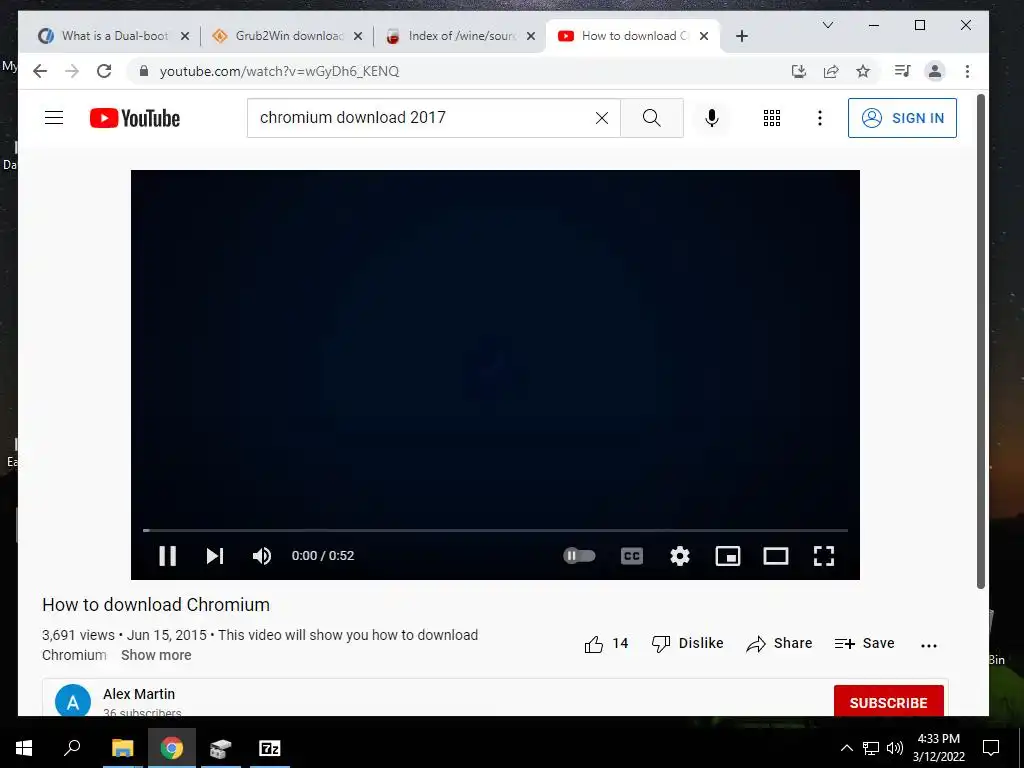Open YouTube guide hamburger menu
Image resolution: width=1024 pixels, height=768 pixels.
(x=54, y=118)
